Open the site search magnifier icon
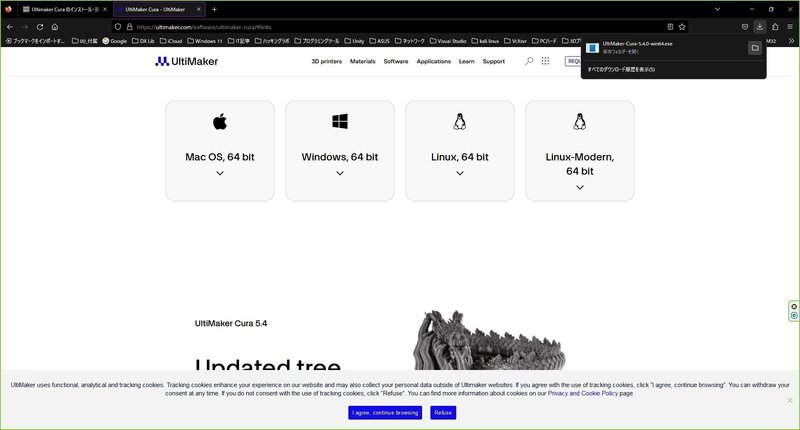 [529, 61]
